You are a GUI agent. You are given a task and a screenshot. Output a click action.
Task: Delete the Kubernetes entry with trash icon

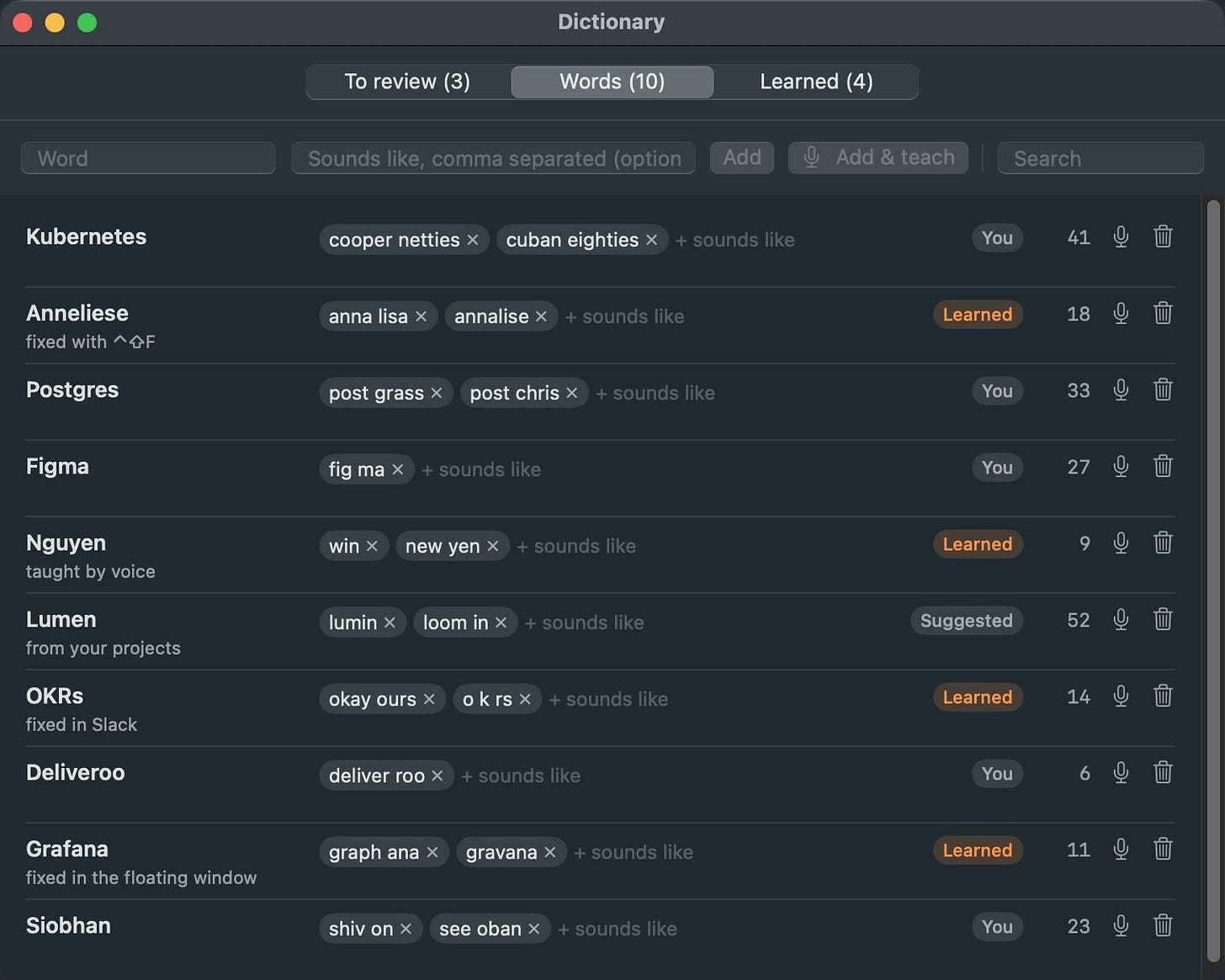1163,237
